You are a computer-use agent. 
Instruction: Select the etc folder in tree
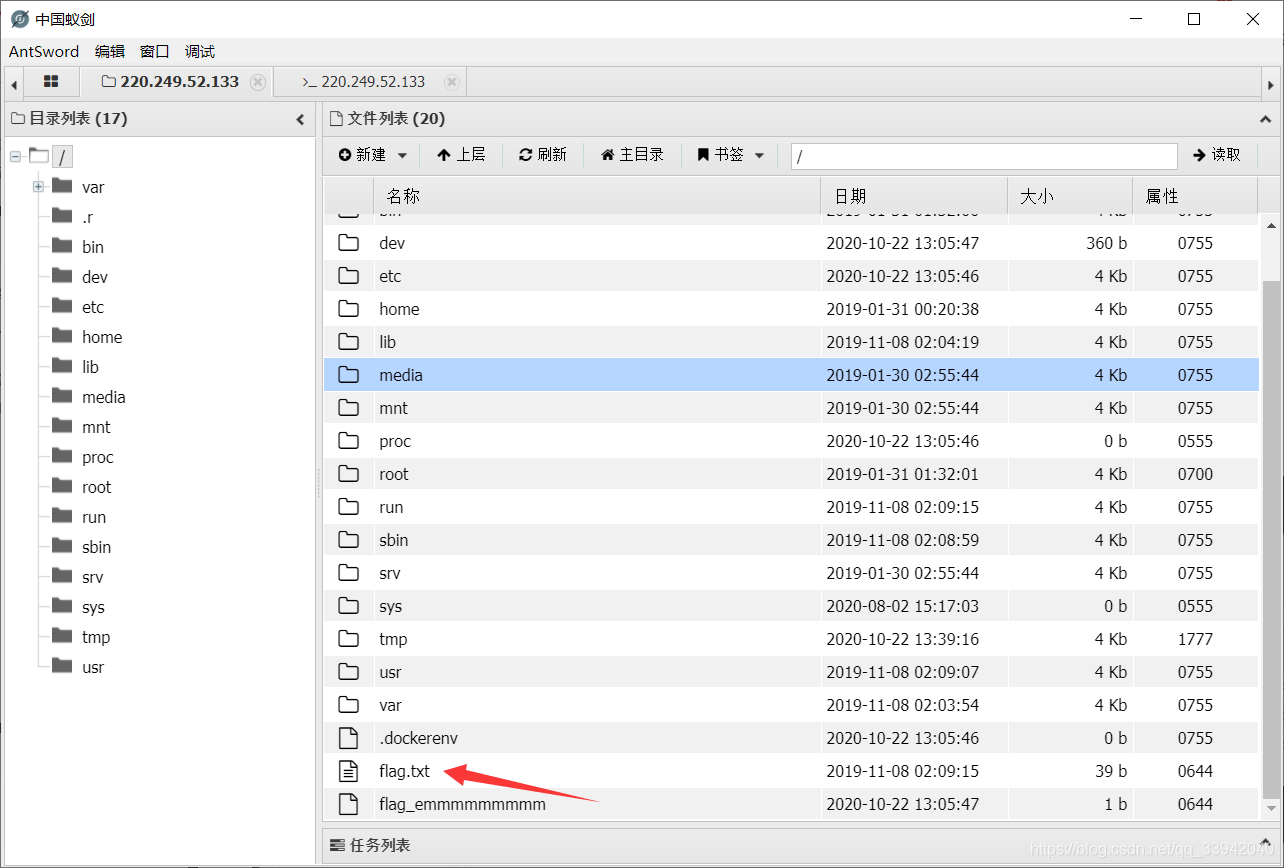click(93, 307)
